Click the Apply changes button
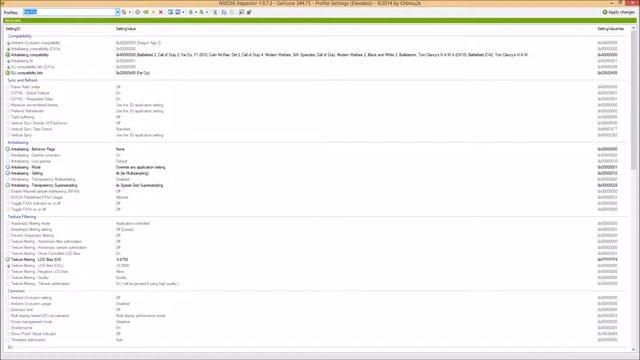The height and width of the screenshot is (360, 640). pos(619,12)
